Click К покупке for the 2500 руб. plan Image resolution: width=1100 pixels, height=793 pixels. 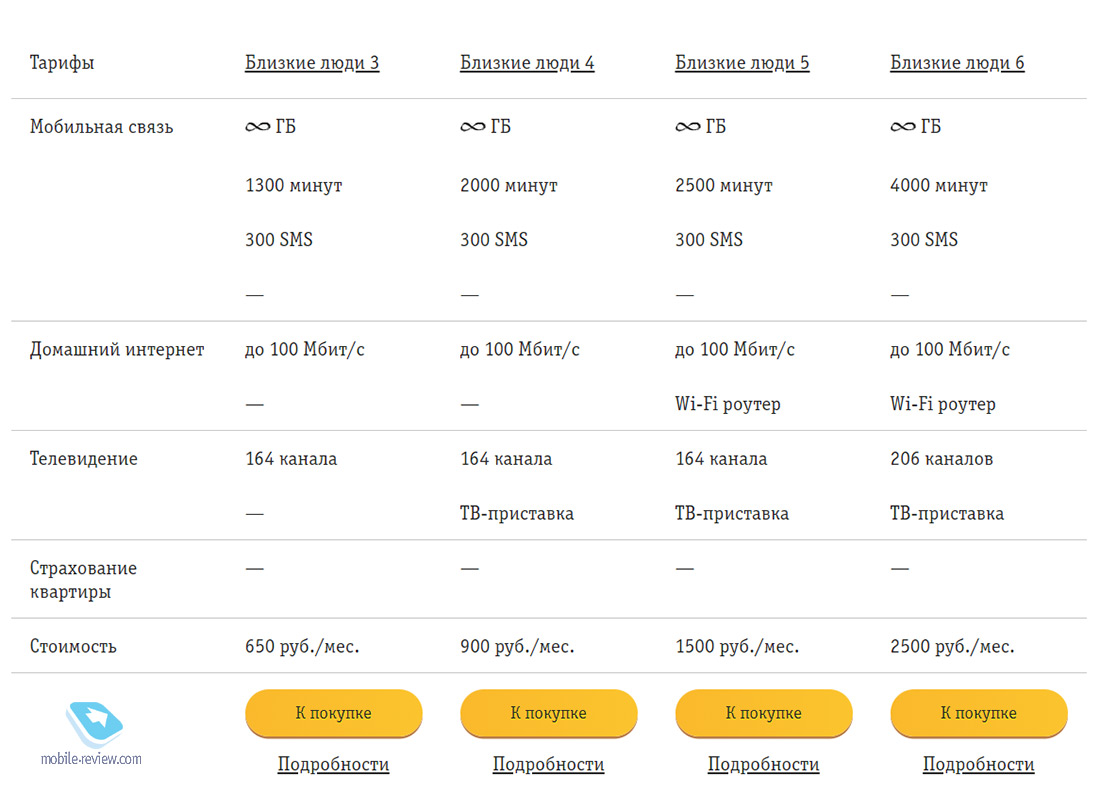(x=979, y=713)
